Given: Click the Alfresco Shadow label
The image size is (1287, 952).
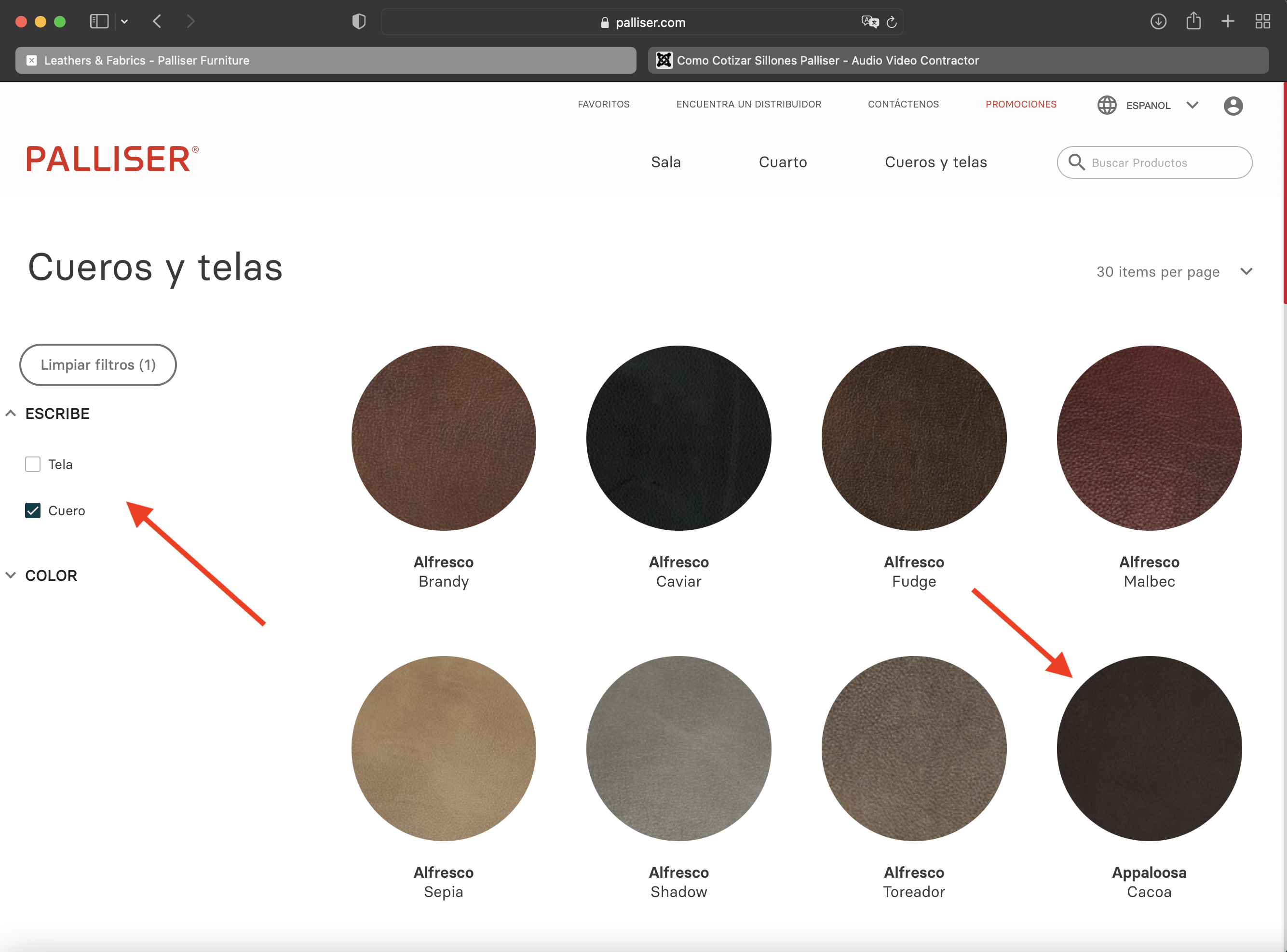Looking at the screenshot, I should (x=679, y=882).
